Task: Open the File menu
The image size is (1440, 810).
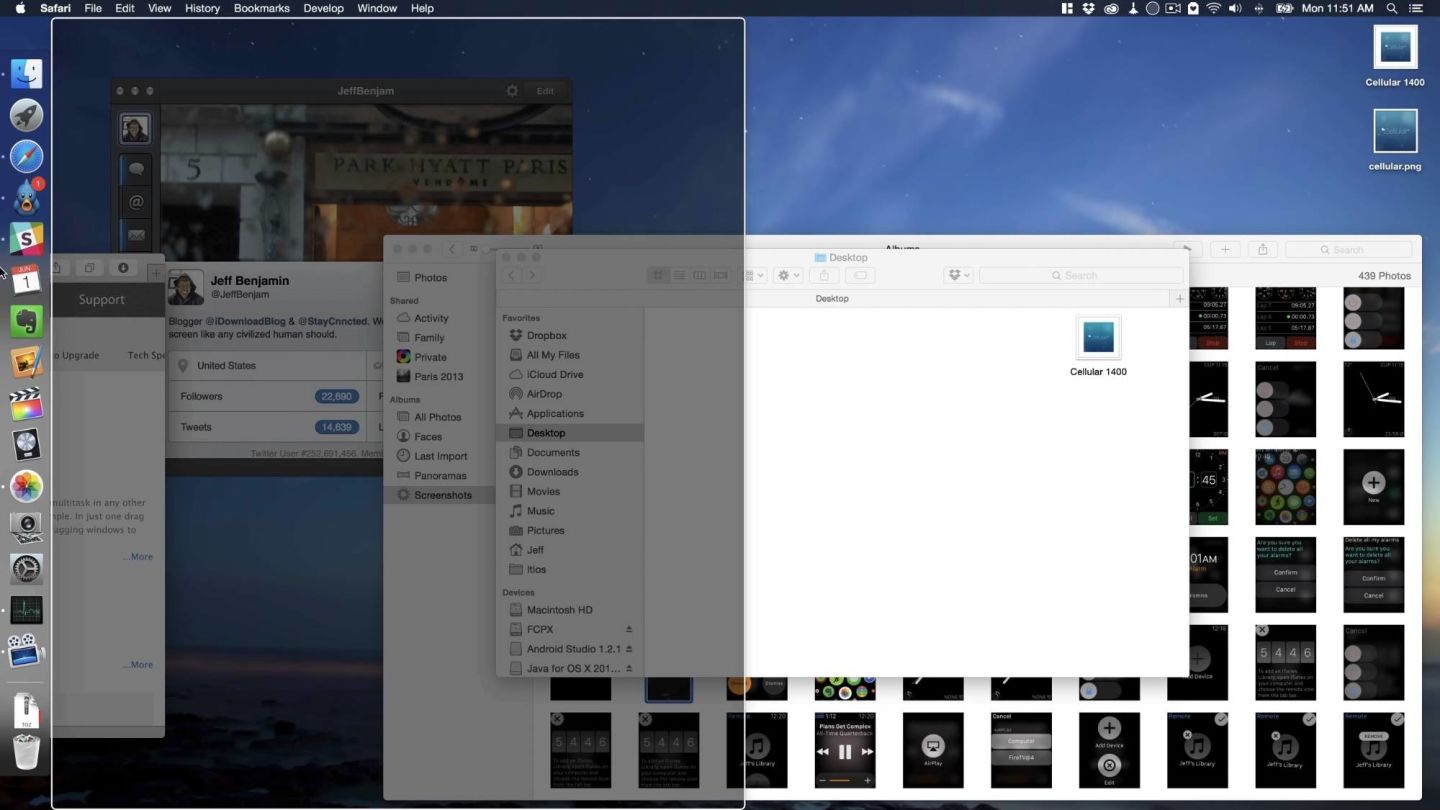Action: pyautogui.click(x=93, y=8)
